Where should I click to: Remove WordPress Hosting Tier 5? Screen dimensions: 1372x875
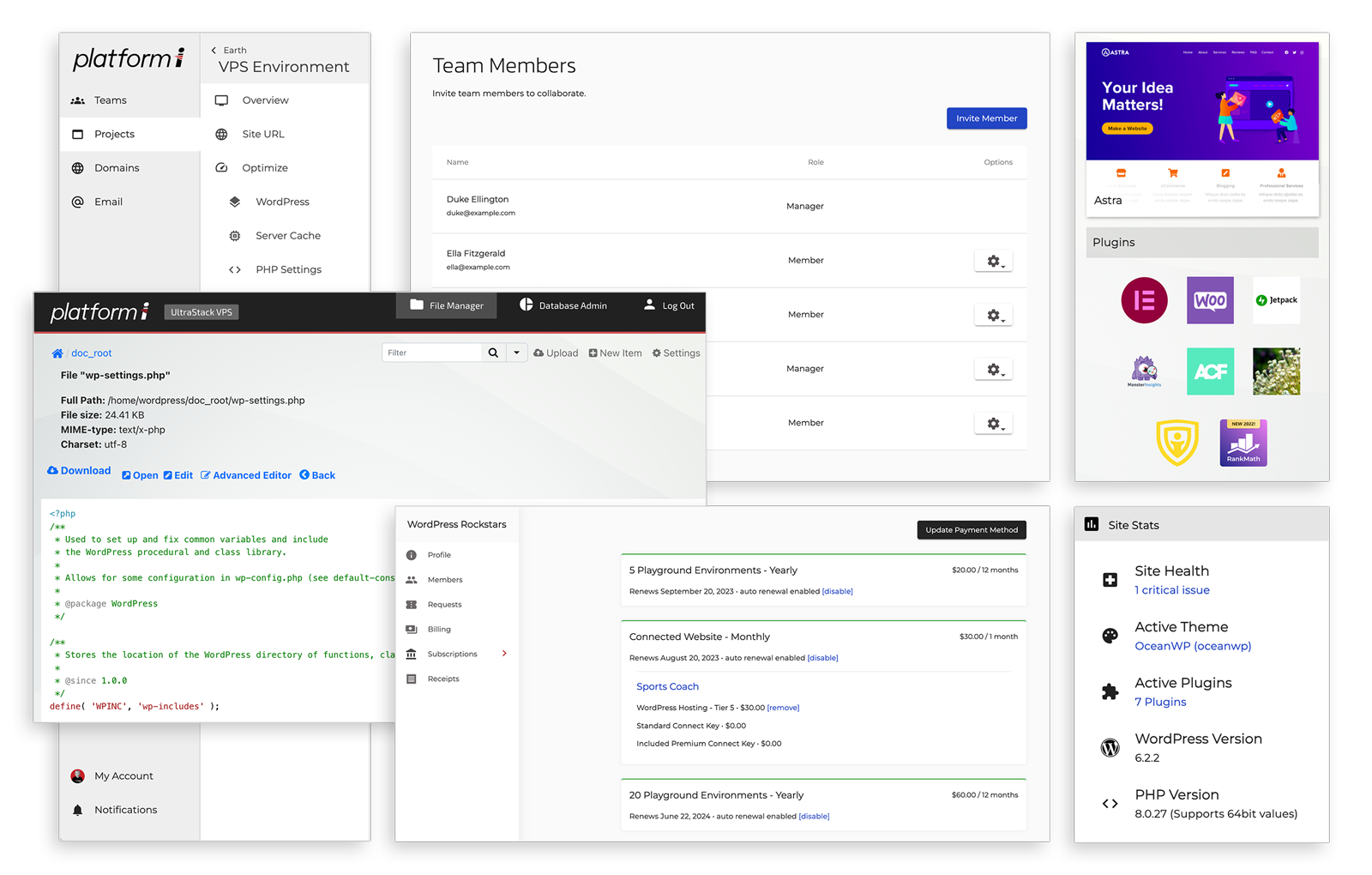(783, 708)
